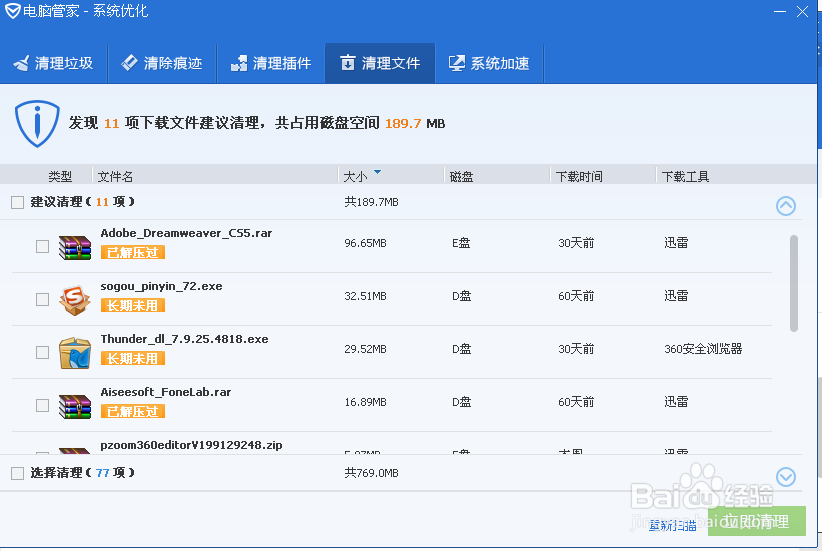The height and width of the screenshot is (551, 822).
Task: Click the 类型 column header
Action: pyautogui.click(x=60, y=177)
